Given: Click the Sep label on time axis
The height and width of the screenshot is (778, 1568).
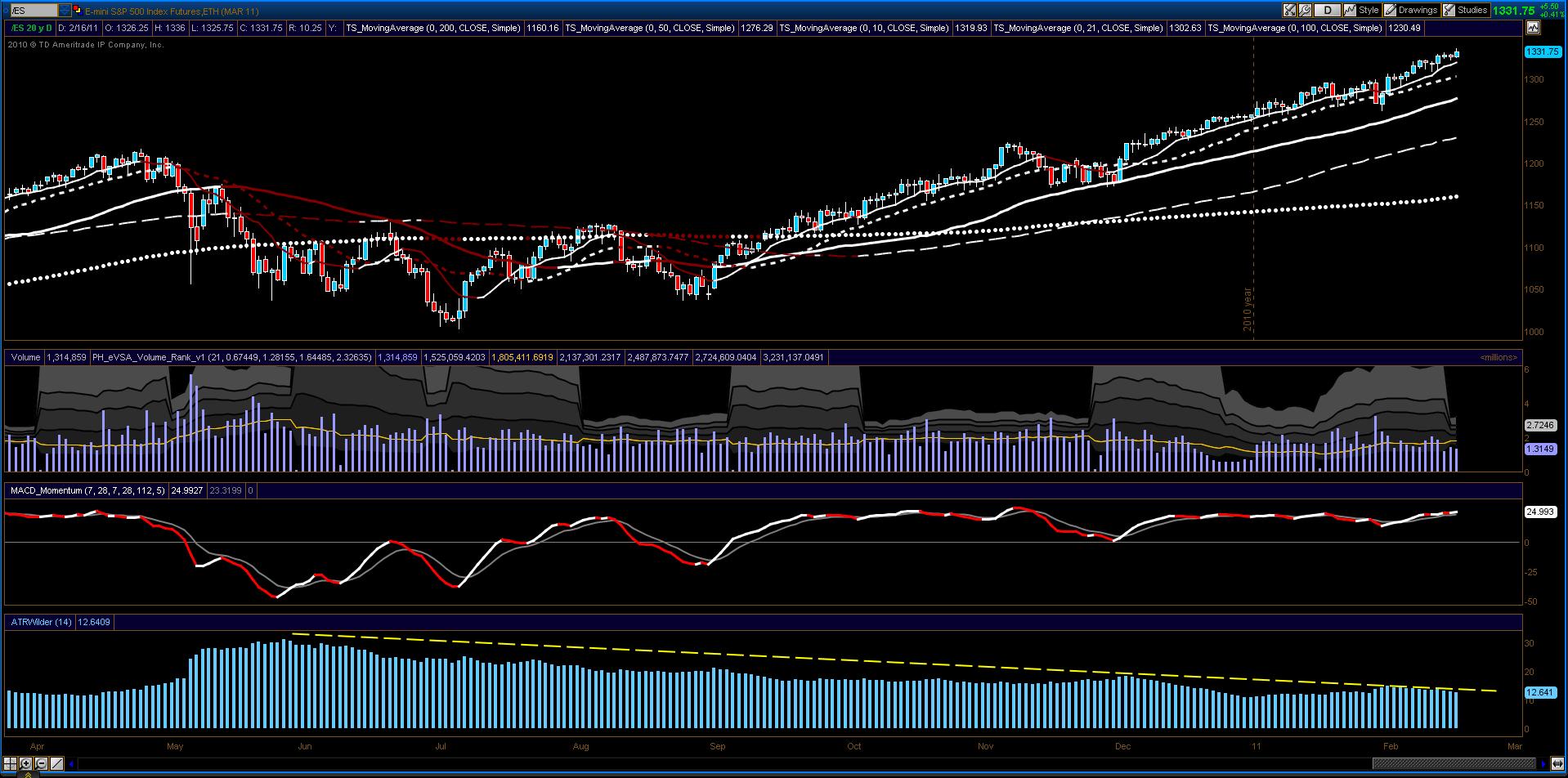Looking at the screenshot, I should [717, 746].
